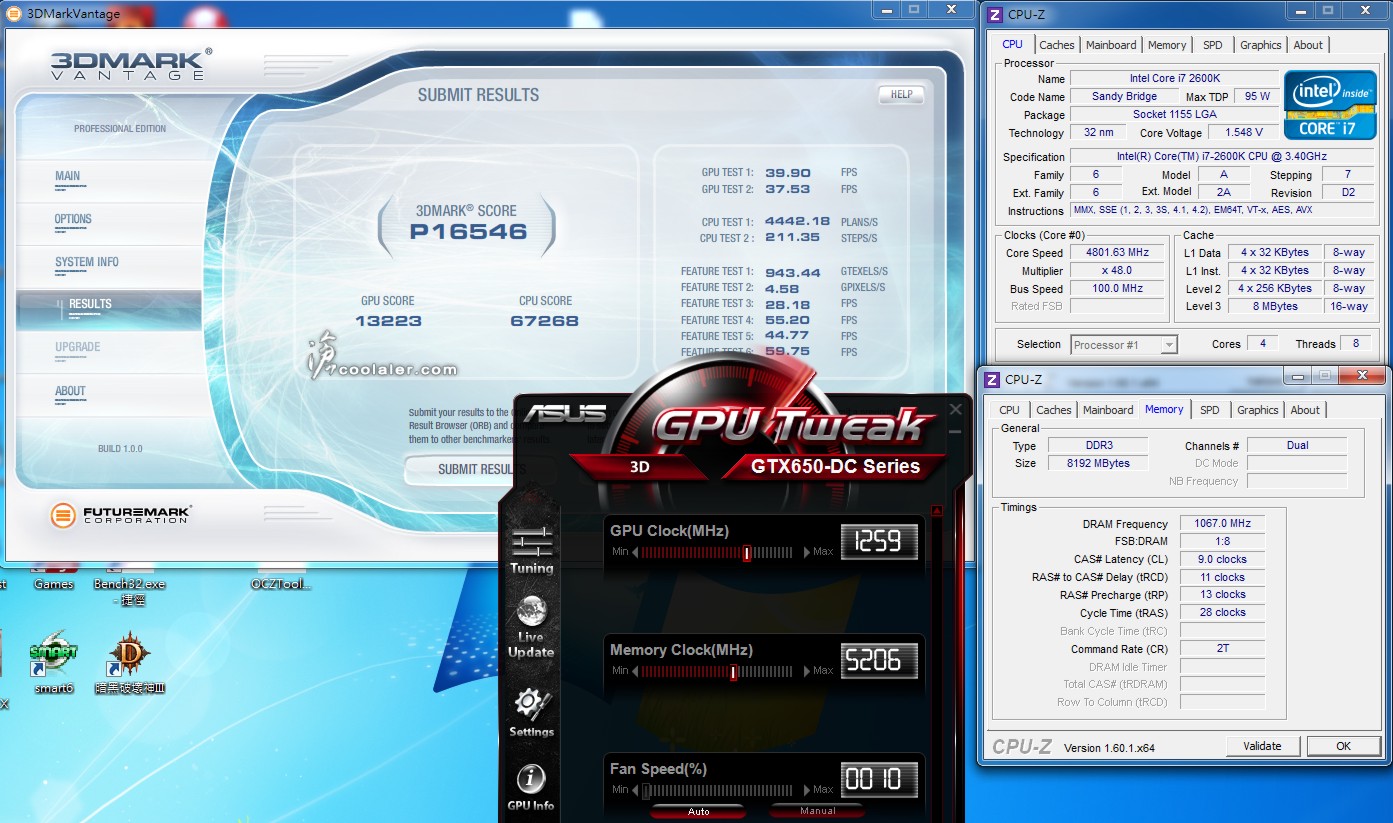
Task: Decrease Memory Clock with Min arrow
Action: (x=634, y=671)
